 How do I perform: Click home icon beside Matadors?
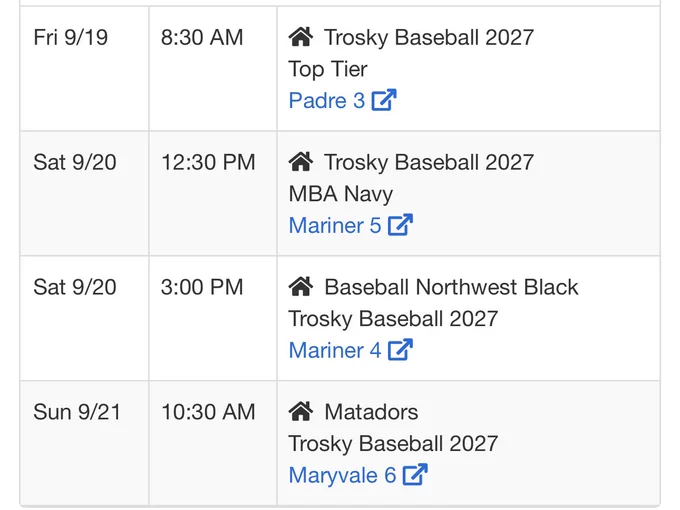301,412
